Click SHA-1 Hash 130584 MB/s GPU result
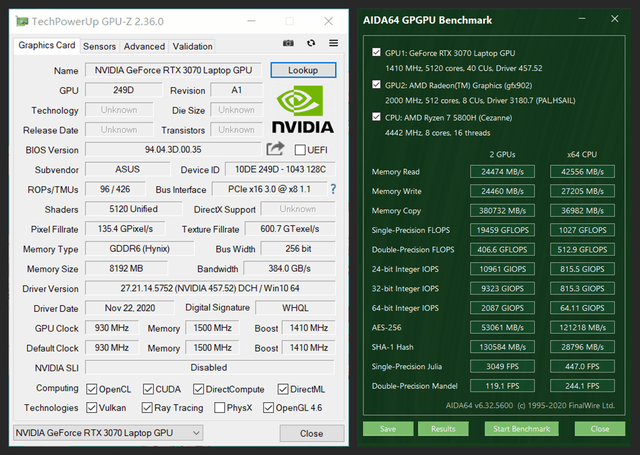 [502, 347]
